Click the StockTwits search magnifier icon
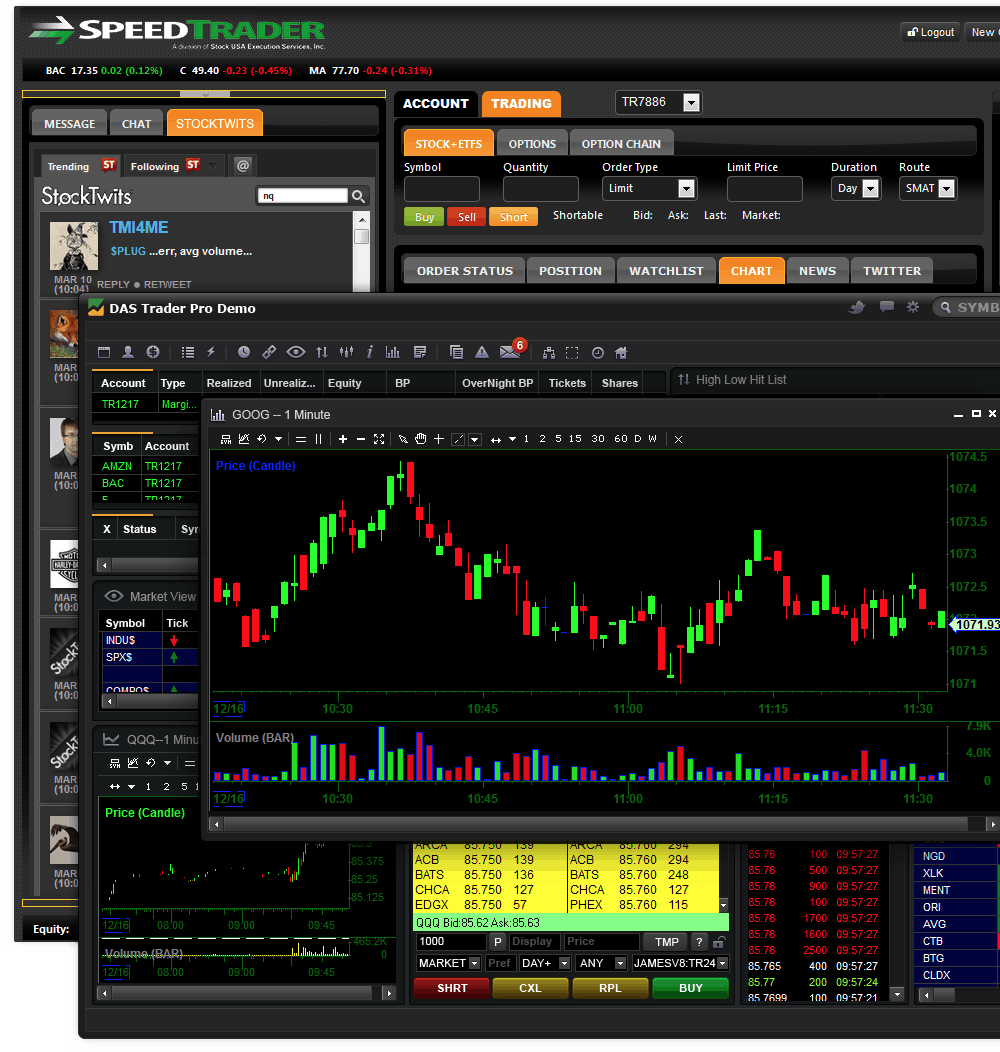 pyautogui.click(x=358, y=196)
